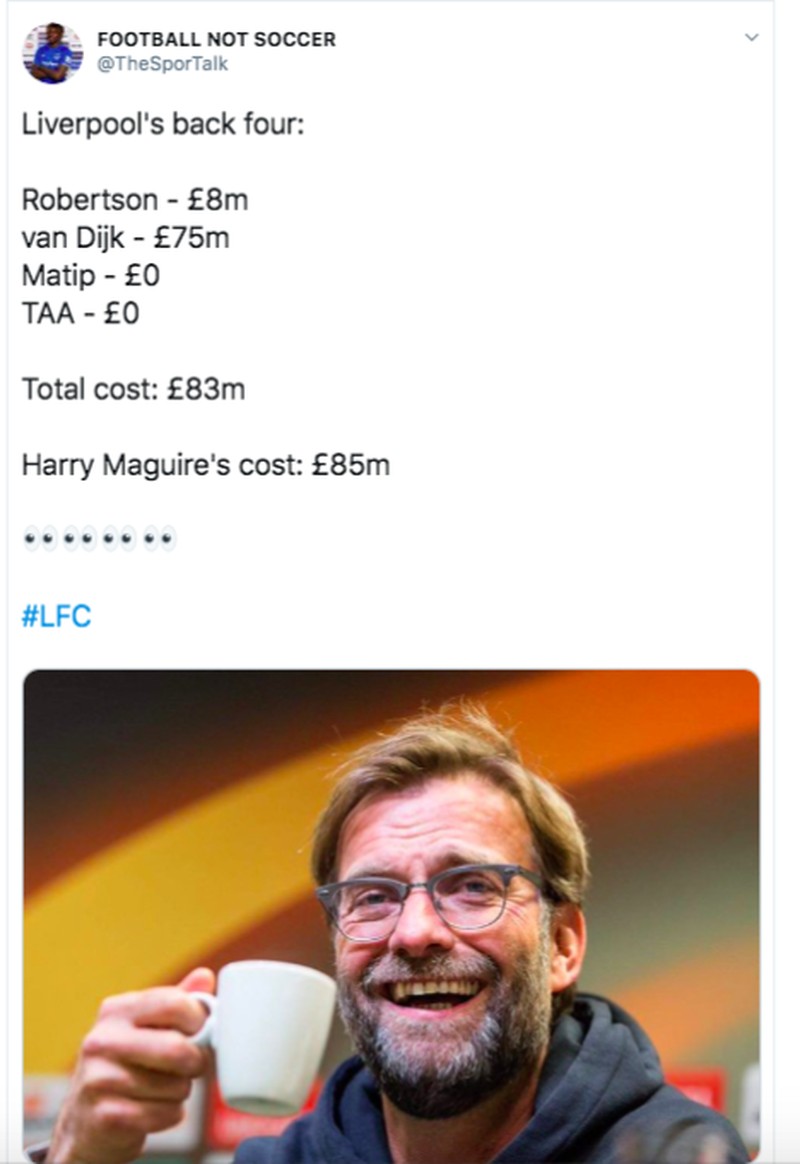Click the "Robertson - £8m" line
This screenshot has width=800, height=1164.
point(134,200)
